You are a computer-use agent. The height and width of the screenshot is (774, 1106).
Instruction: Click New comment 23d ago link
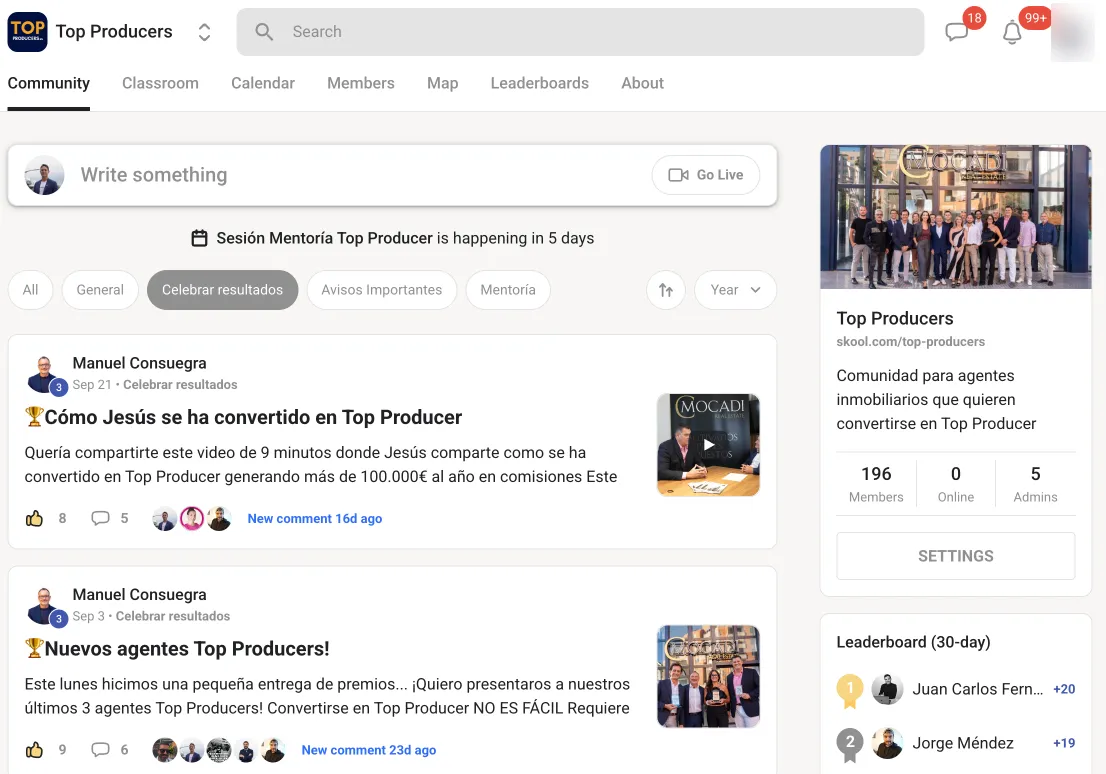369,750
